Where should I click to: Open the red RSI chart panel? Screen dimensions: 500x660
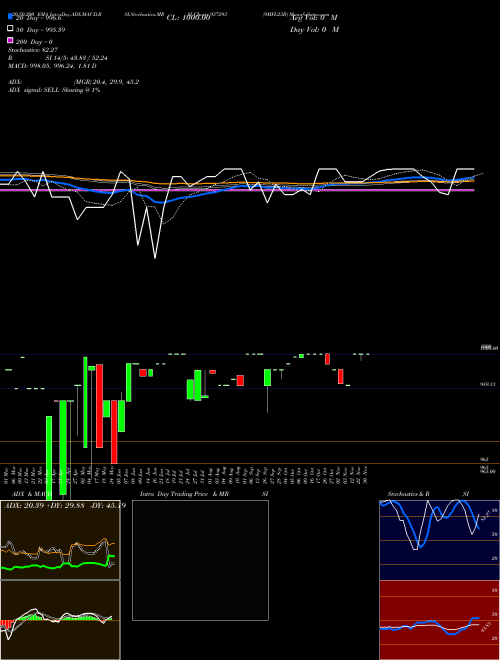[439, 620]
